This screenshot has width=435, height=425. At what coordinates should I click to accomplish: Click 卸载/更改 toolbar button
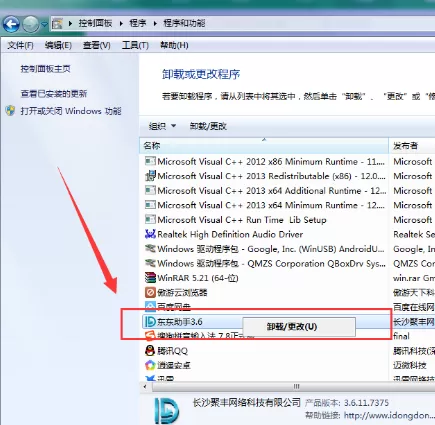(208, 126)
